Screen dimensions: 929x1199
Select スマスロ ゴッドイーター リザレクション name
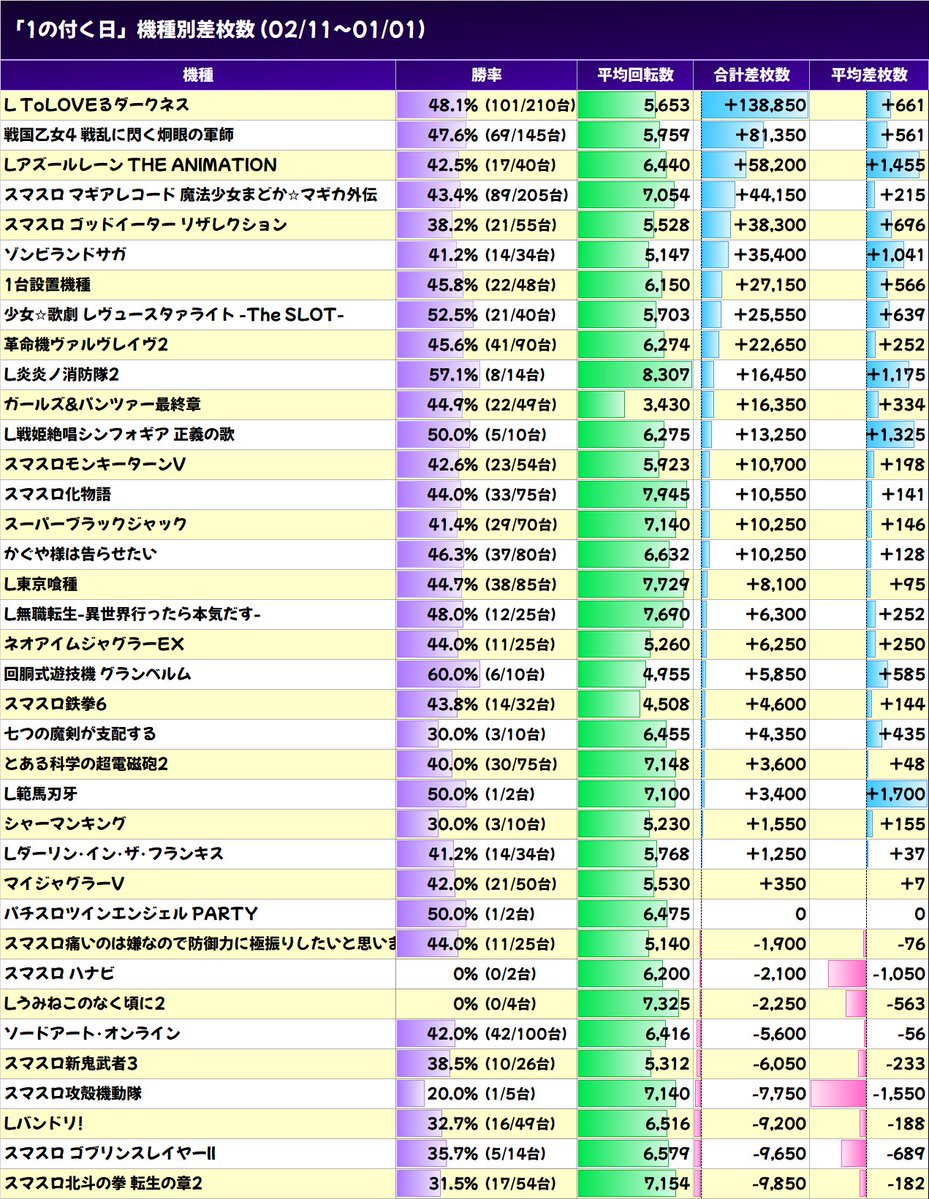point(145,225)
